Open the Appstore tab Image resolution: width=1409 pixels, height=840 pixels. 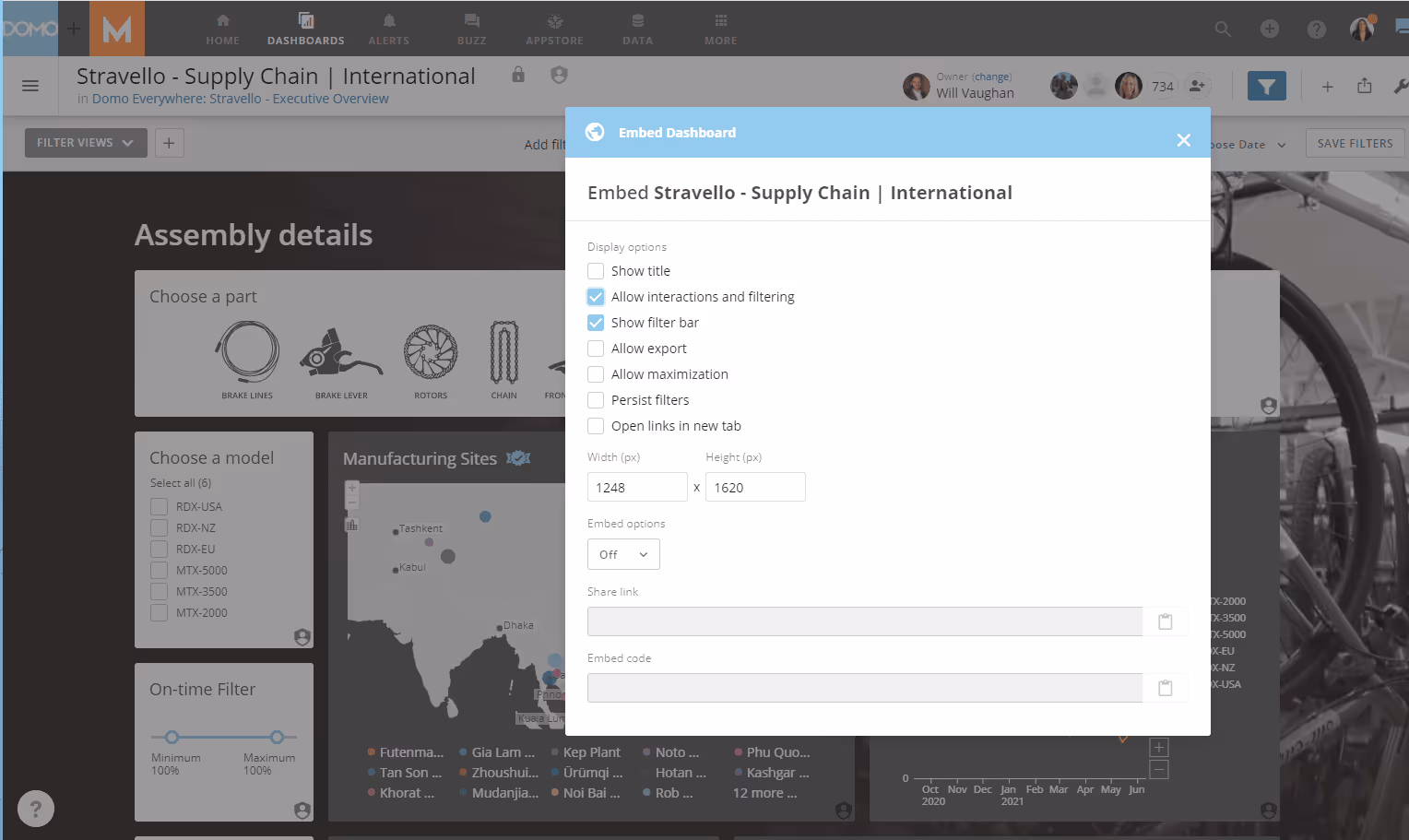coord(554,30)
